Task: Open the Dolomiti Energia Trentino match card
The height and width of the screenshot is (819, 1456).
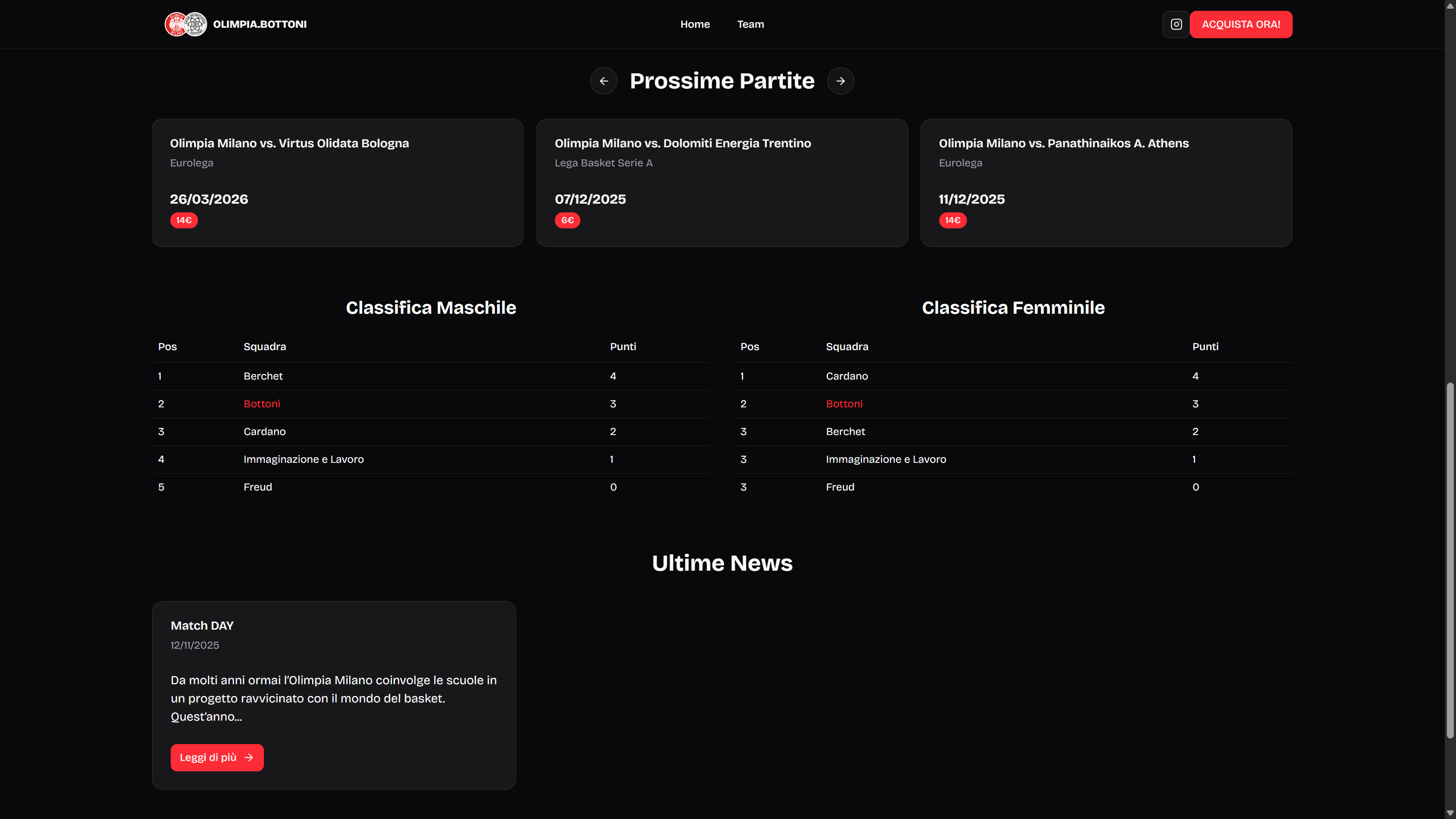Action: (722, 182)
